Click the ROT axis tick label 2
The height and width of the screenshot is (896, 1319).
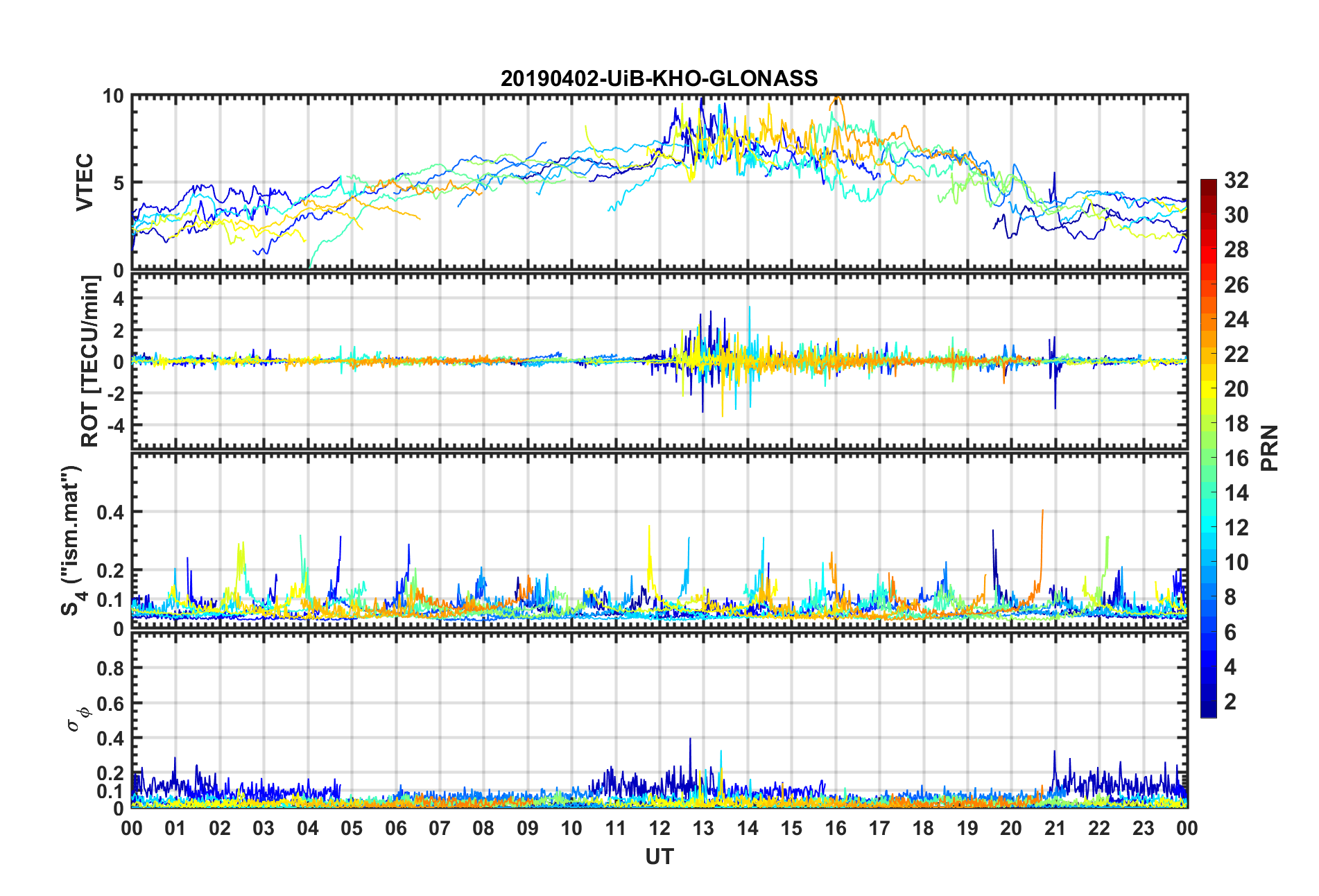click(119, 330)
